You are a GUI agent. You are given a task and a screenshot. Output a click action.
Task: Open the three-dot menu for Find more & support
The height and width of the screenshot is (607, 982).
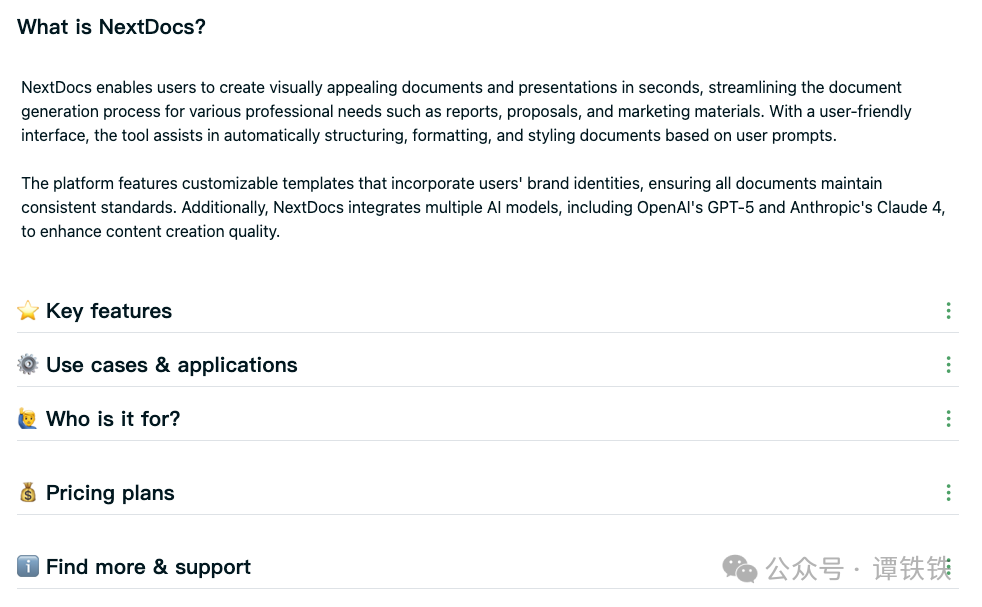(948, 567)
